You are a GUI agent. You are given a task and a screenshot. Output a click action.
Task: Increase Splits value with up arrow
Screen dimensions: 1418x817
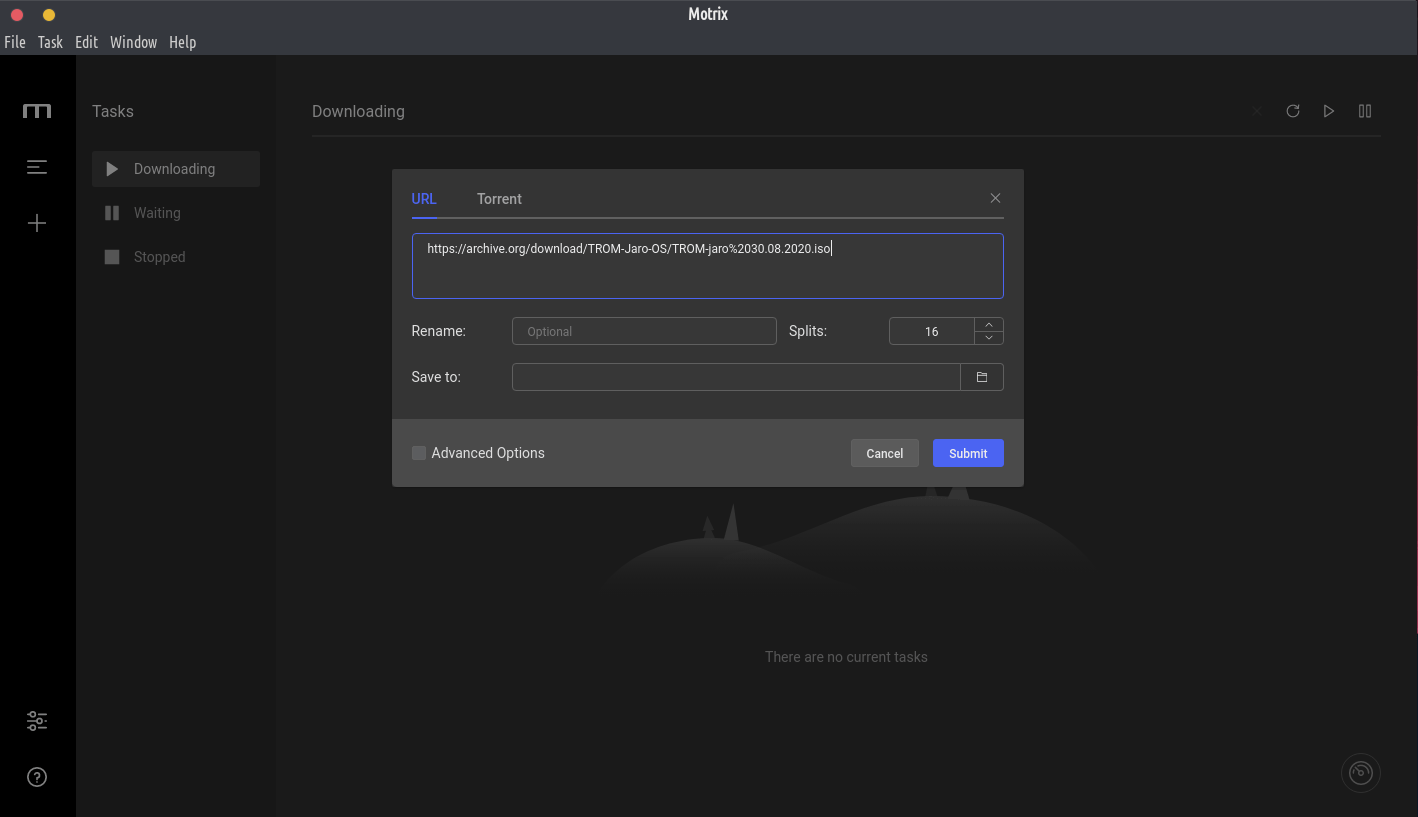coord(989,324)
